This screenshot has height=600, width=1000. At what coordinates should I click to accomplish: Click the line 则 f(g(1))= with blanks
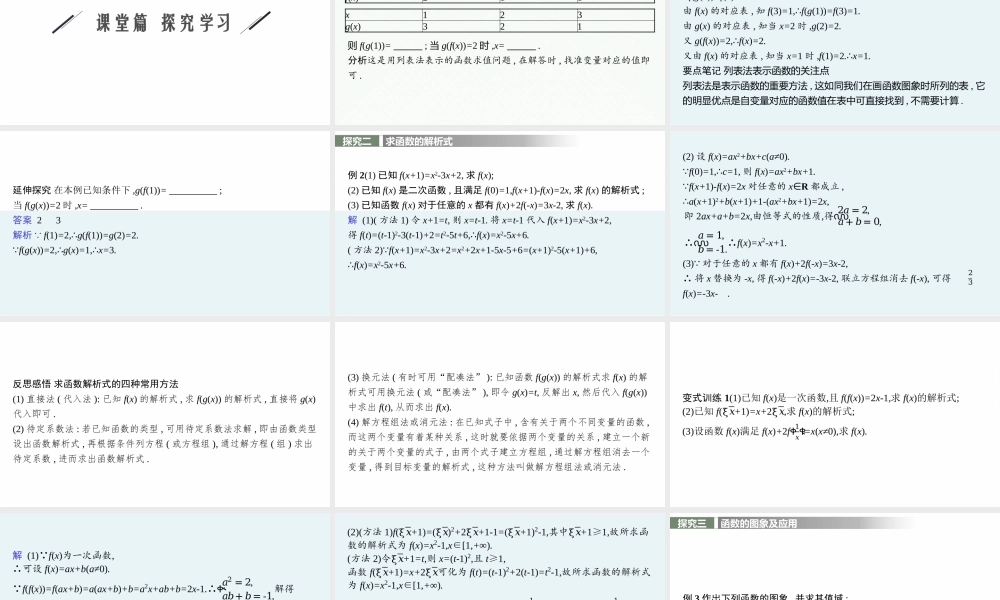444,46
